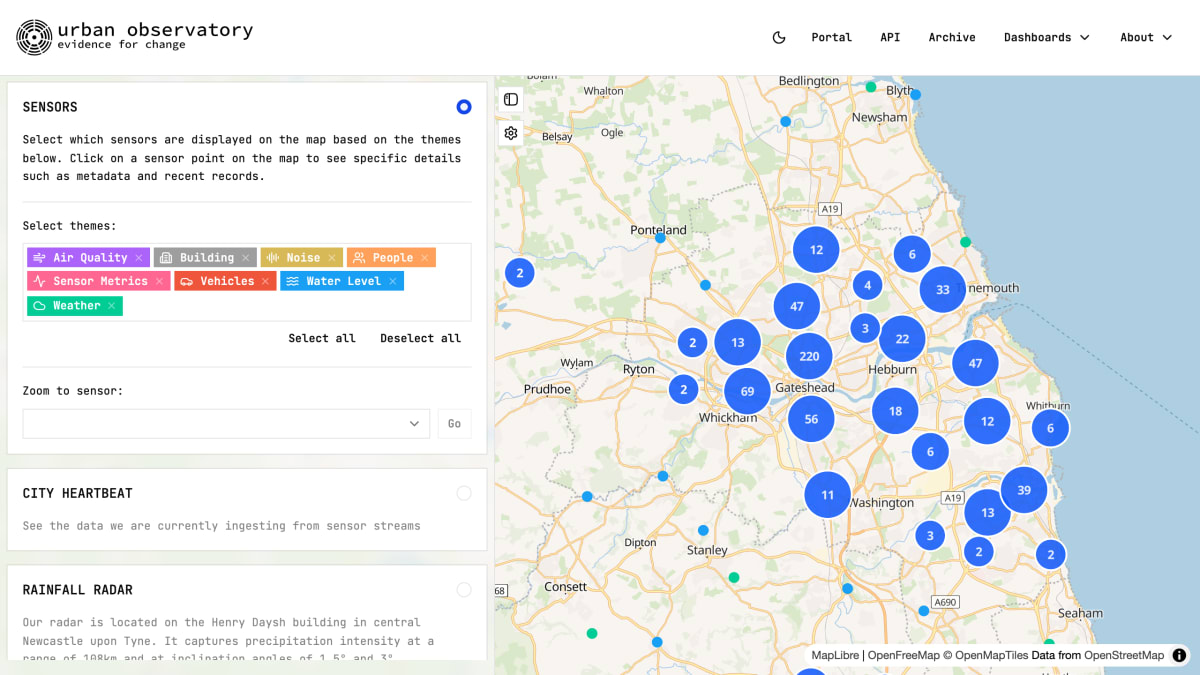Toggle the sidebar panel icon on map
Viewport: 1200px width, 675px height.
tap(511, 99)
